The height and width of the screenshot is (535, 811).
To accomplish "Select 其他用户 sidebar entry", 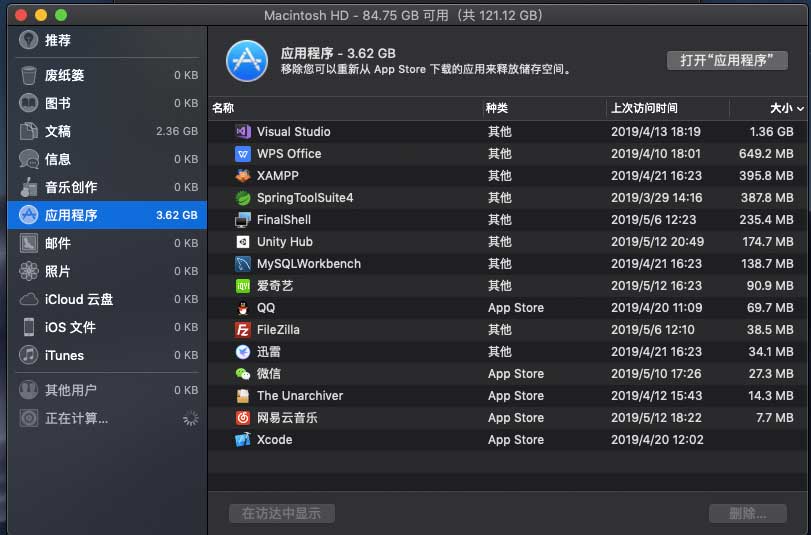I will [x=107, y=390].
